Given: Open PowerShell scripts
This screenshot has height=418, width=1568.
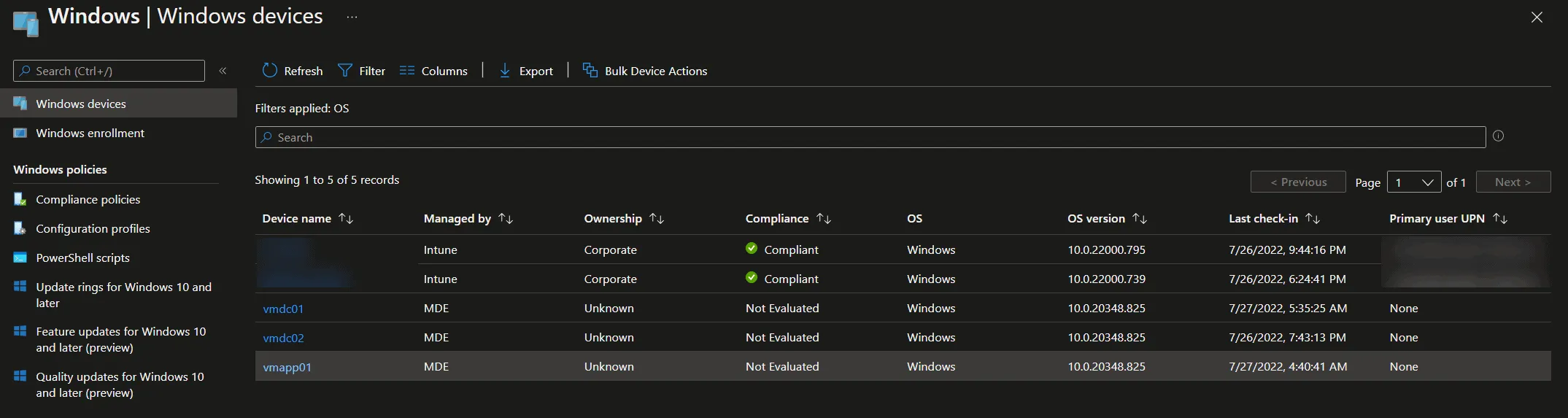Looking at the screenshot, I should click(82, 258).
